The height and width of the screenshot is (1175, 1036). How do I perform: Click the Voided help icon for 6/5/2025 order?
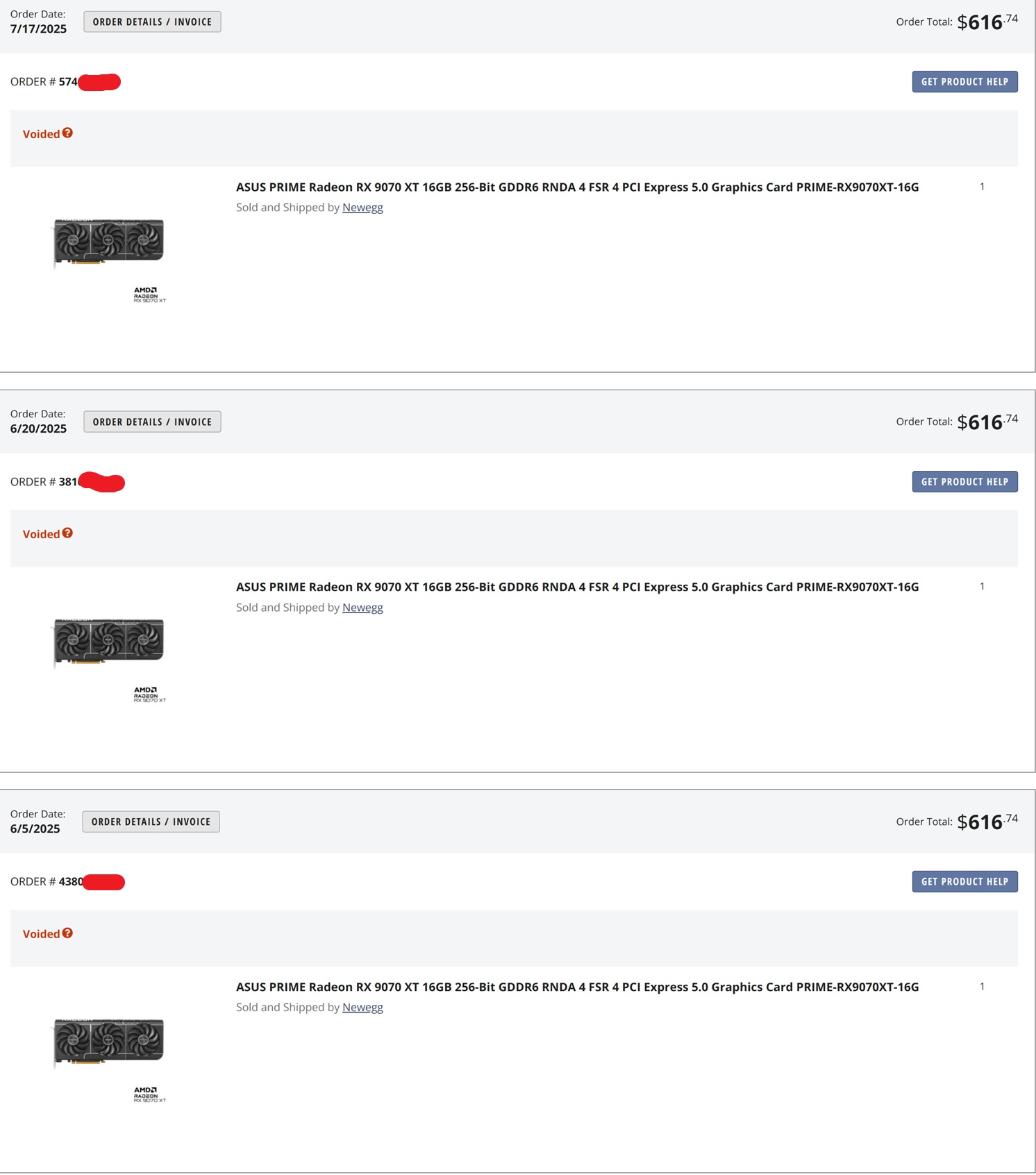(x=67, y=933)
